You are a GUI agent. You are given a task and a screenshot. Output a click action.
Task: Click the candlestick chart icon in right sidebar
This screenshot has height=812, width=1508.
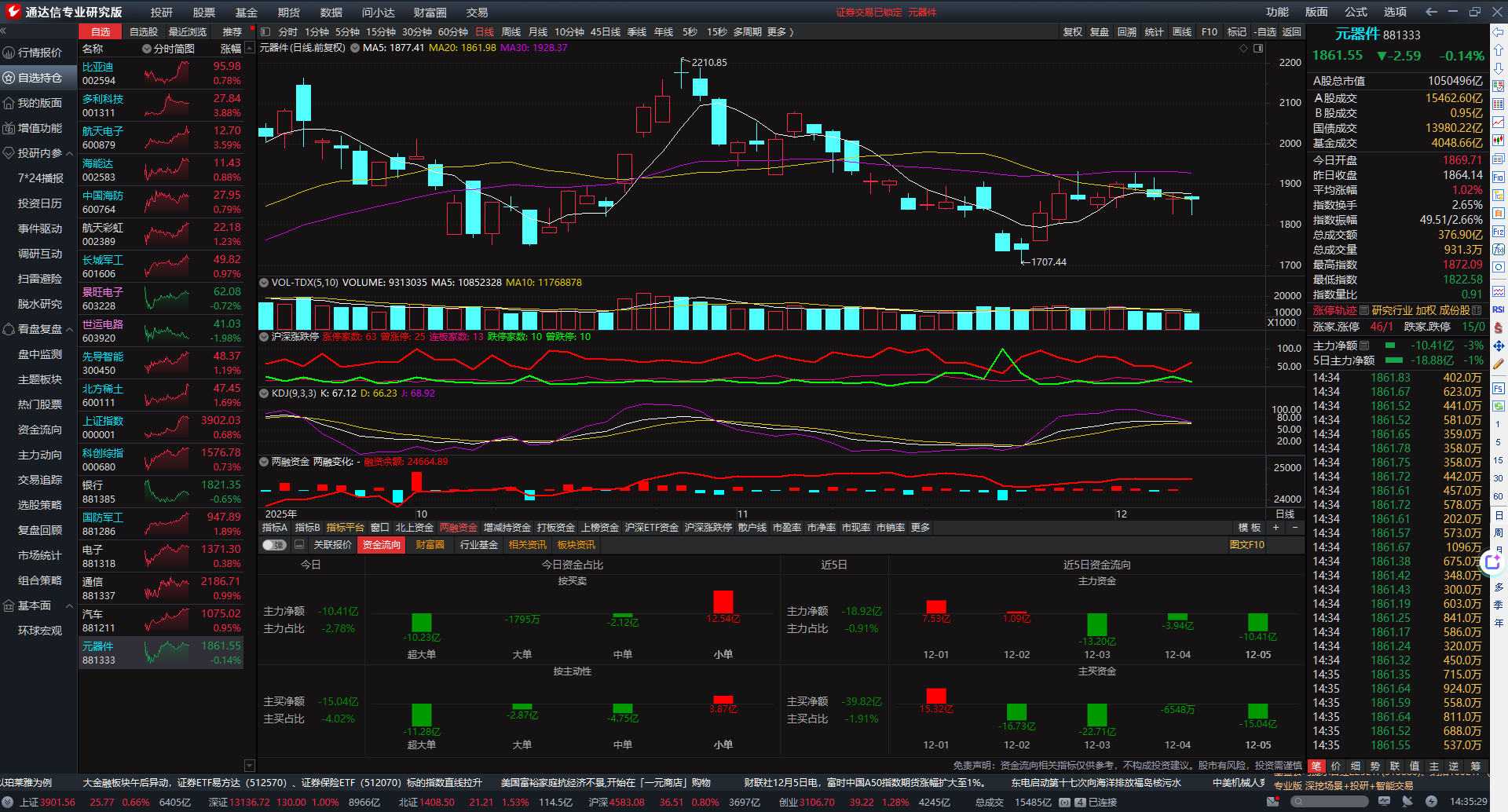click(1499, 140)
